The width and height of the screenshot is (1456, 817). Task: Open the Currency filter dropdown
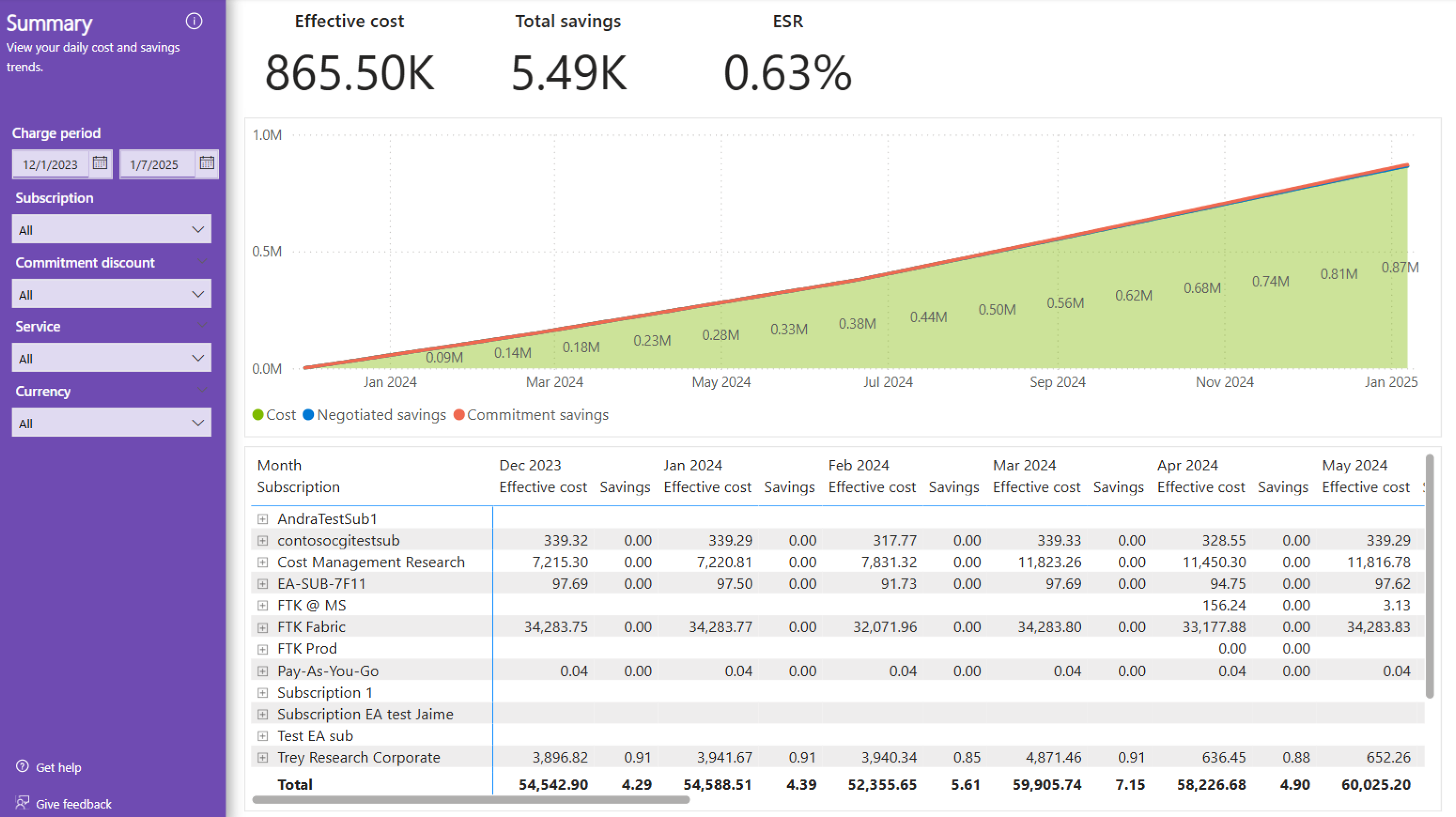coord(111,423)
